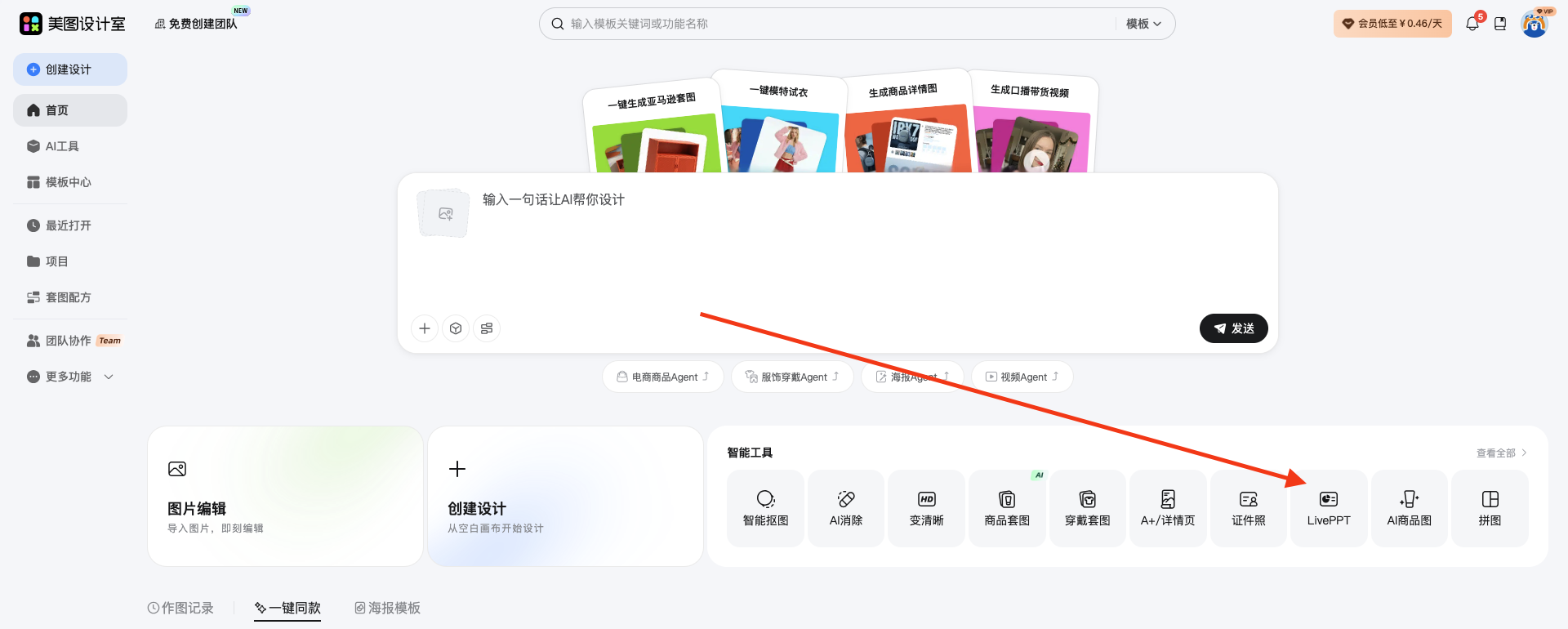Expand 查看全部 smart tools
Image resolution: width=1568 pixels, height=629 pixels.
point(1501,453)
